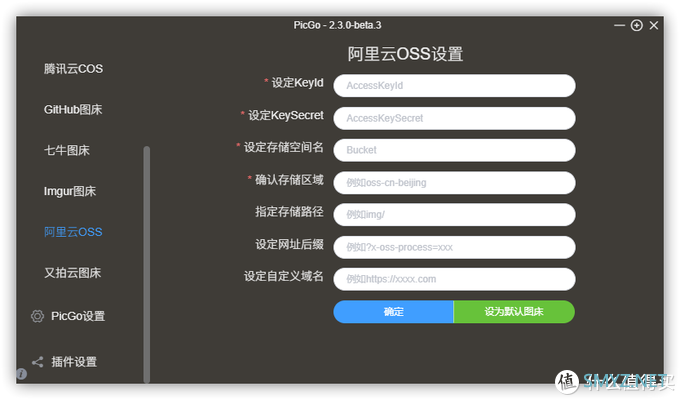Open 又拍云图床 settings

pyautogui.click(x=72, y=272)
